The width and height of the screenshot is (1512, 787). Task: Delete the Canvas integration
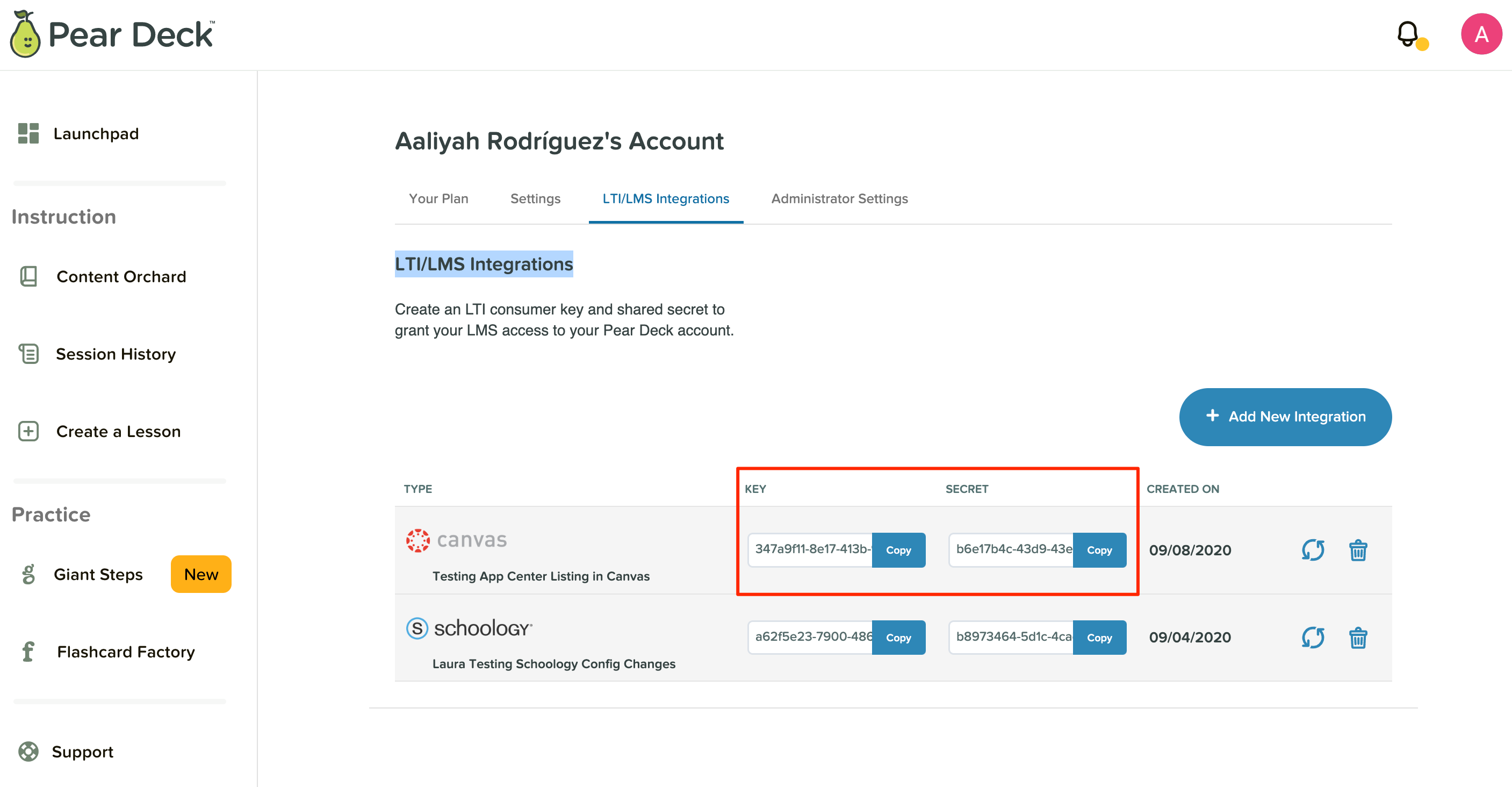1358,550
